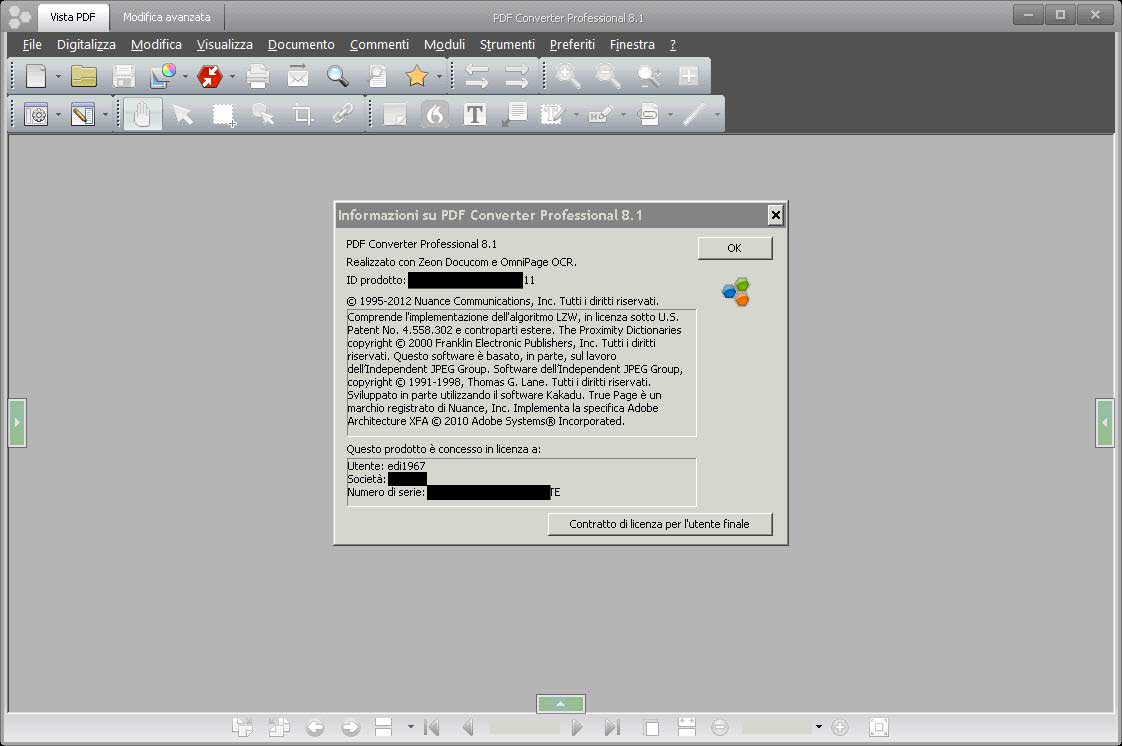Image resolution: width=1122 pixels, height=746 pixels.
Task: Open a file with the folder icon
Action: point(84,76)
